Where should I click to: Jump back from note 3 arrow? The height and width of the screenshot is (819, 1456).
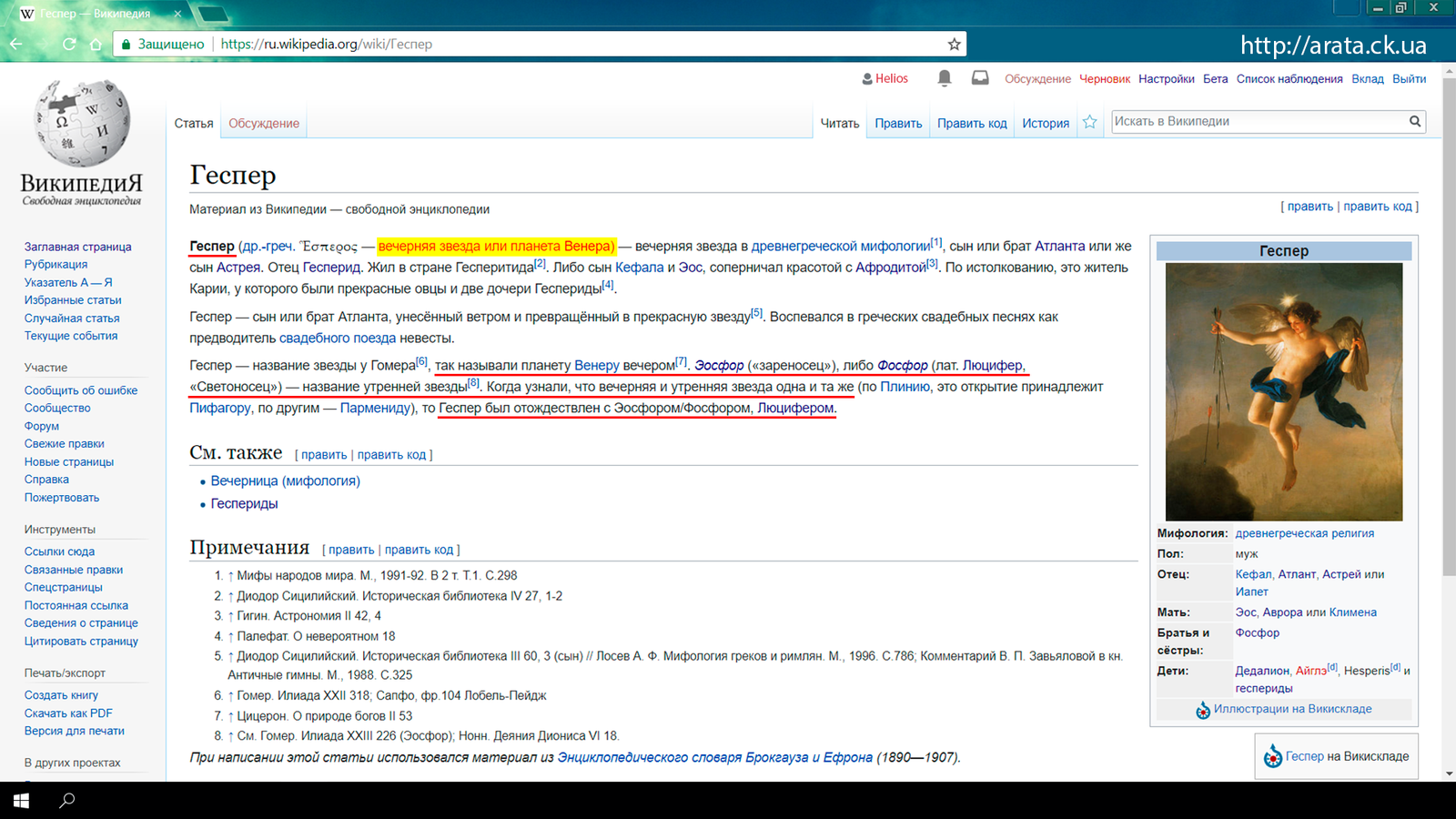(231, 616)
